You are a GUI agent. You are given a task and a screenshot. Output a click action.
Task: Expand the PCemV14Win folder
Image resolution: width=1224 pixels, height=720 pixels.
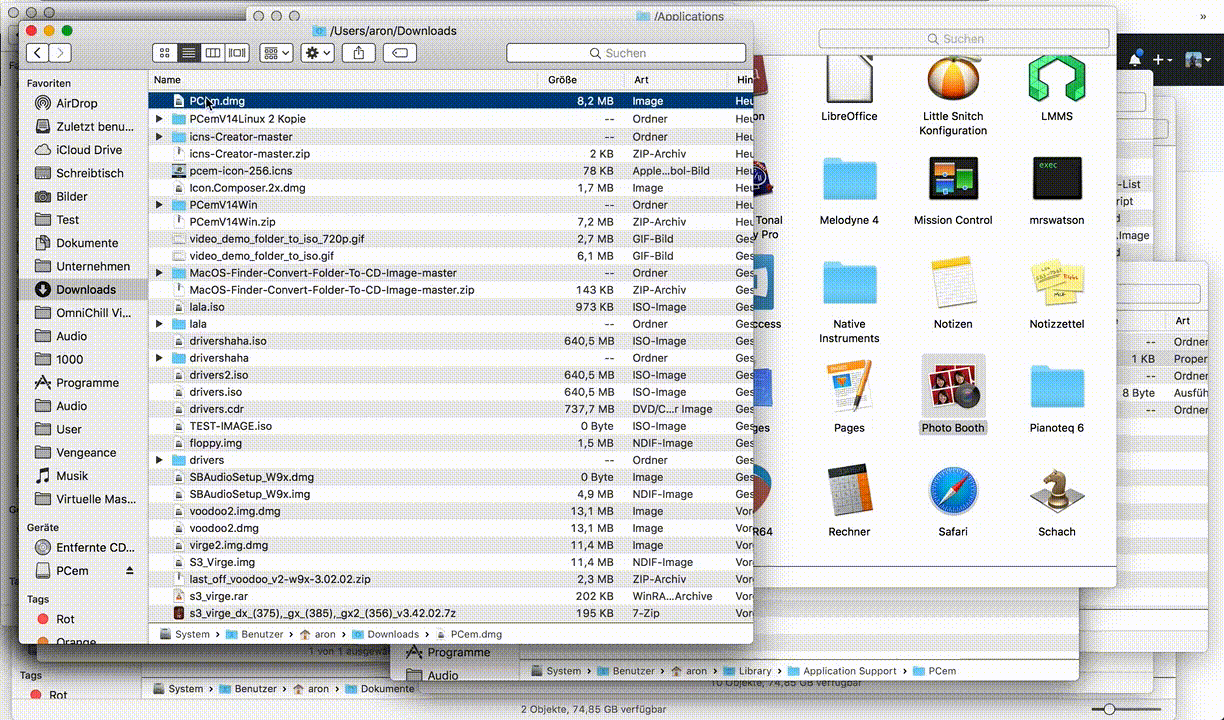pos(159,204)
